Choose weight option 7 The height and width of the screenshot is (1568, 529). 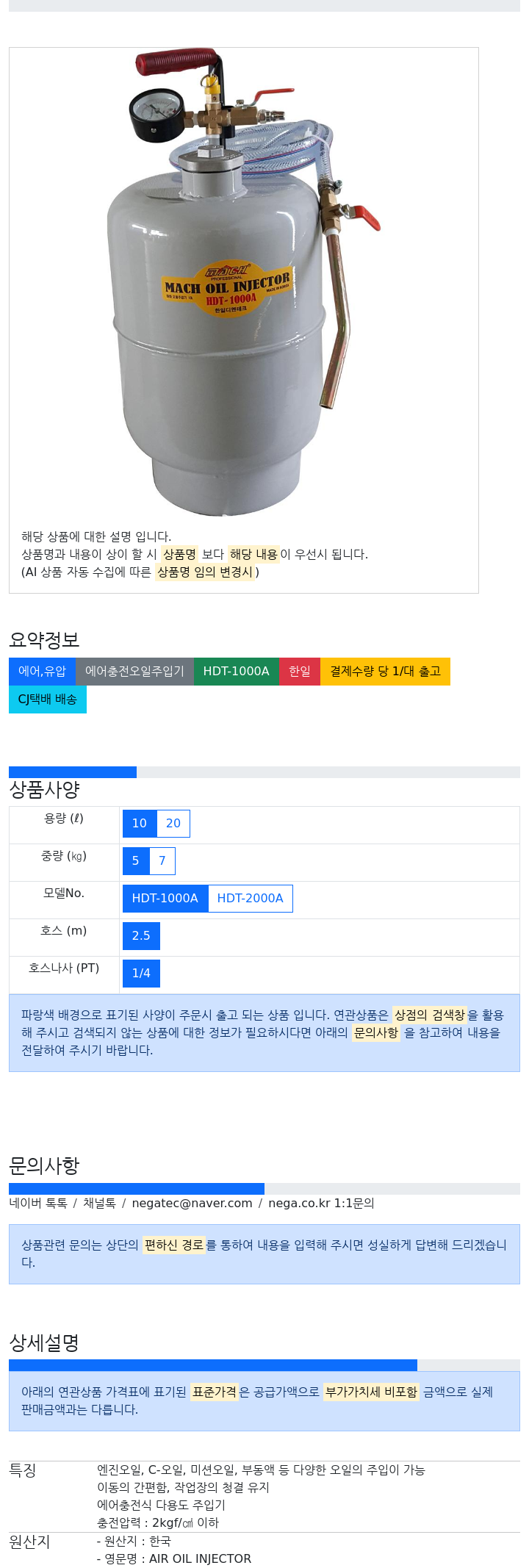pos(162,861)
